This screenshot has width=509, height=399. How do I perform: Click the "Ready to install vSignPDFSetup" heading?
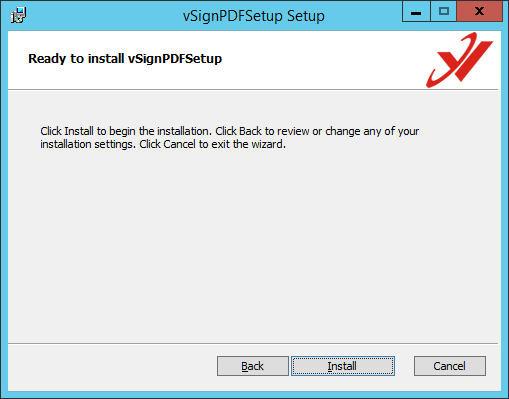(125, 59)
